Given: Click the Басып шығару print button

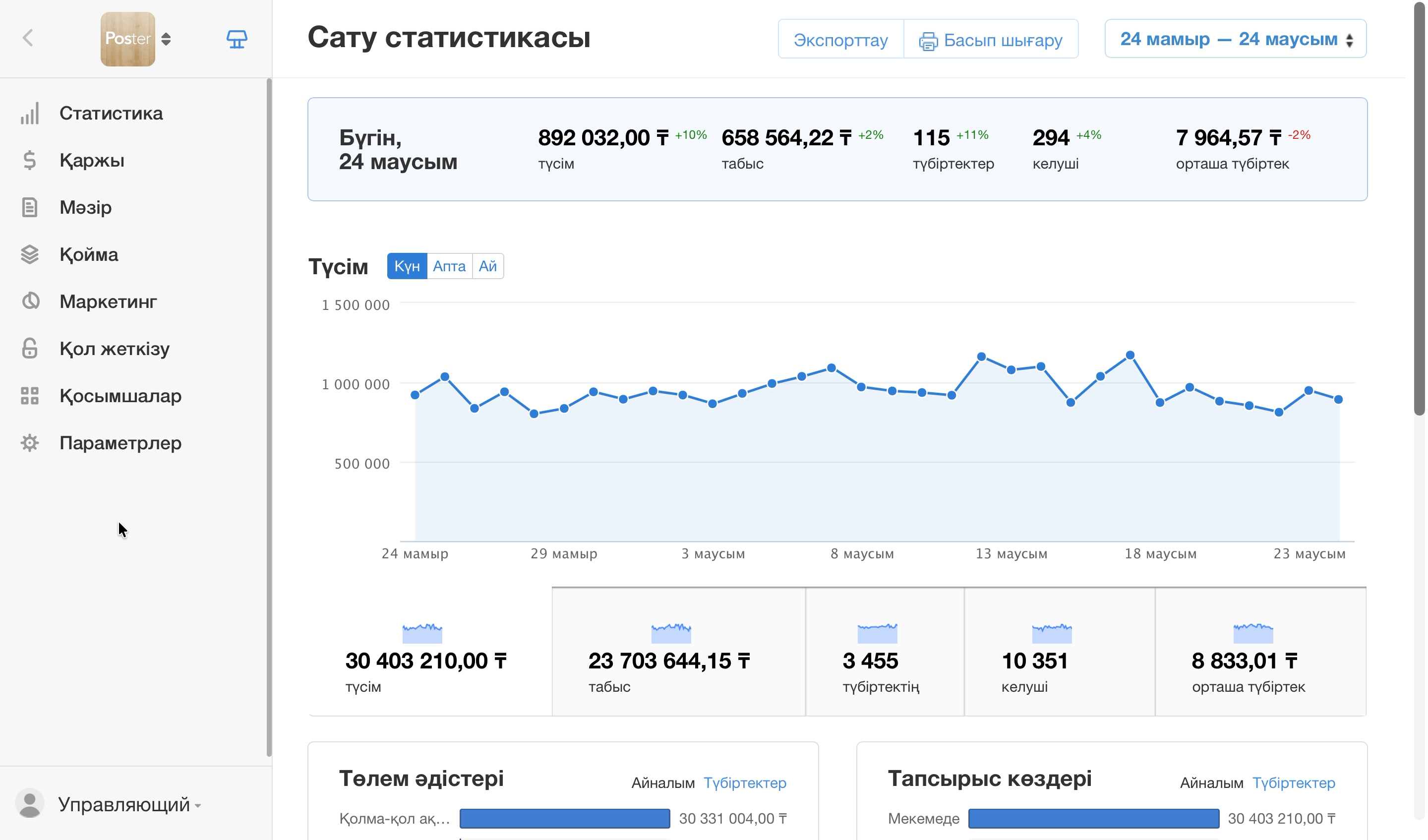Looking at the screenshot, I should pyautogui.click(x=991, y=39).
